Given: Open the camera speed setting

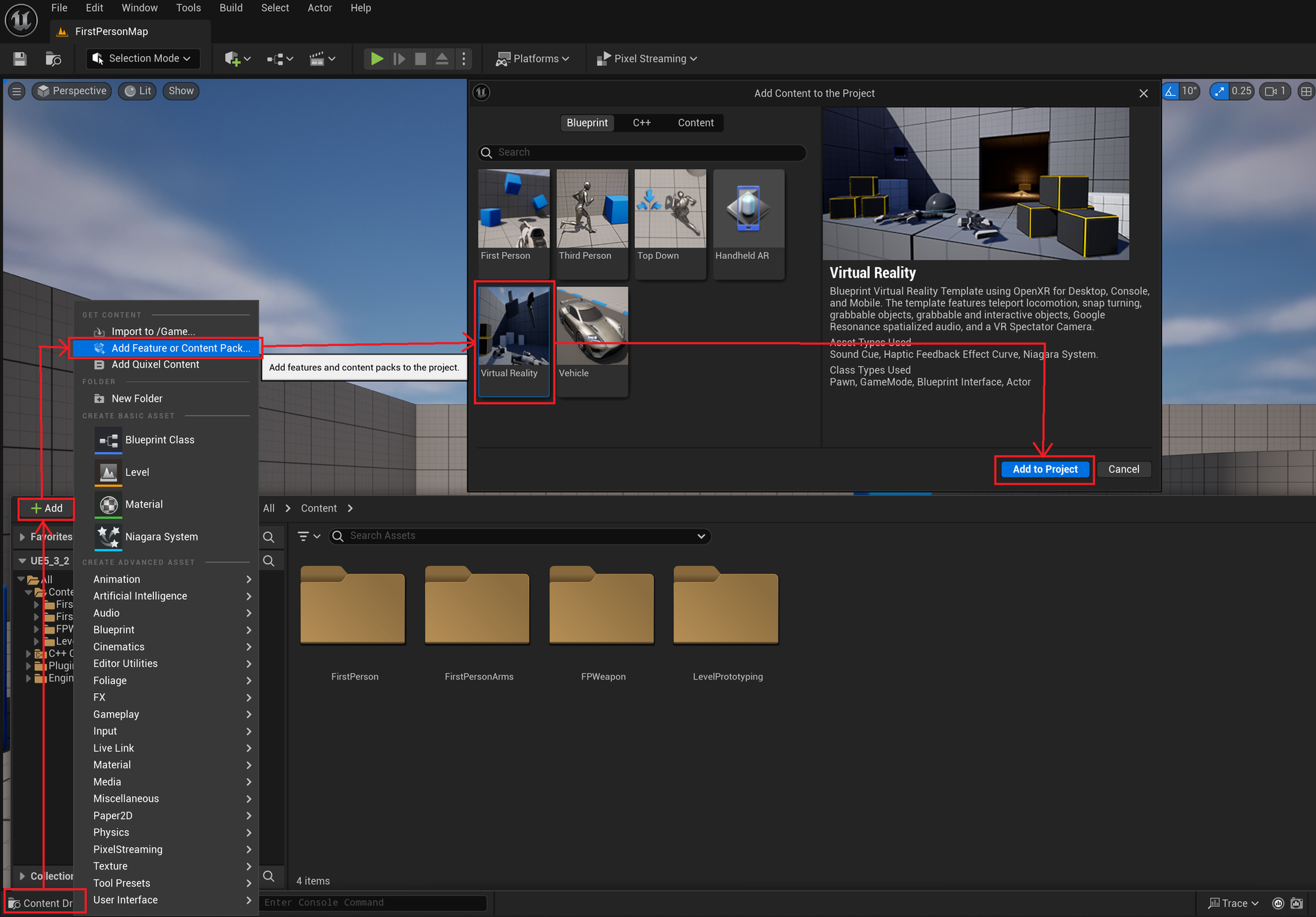Looking at the screenshot, I should [1275, 91].
